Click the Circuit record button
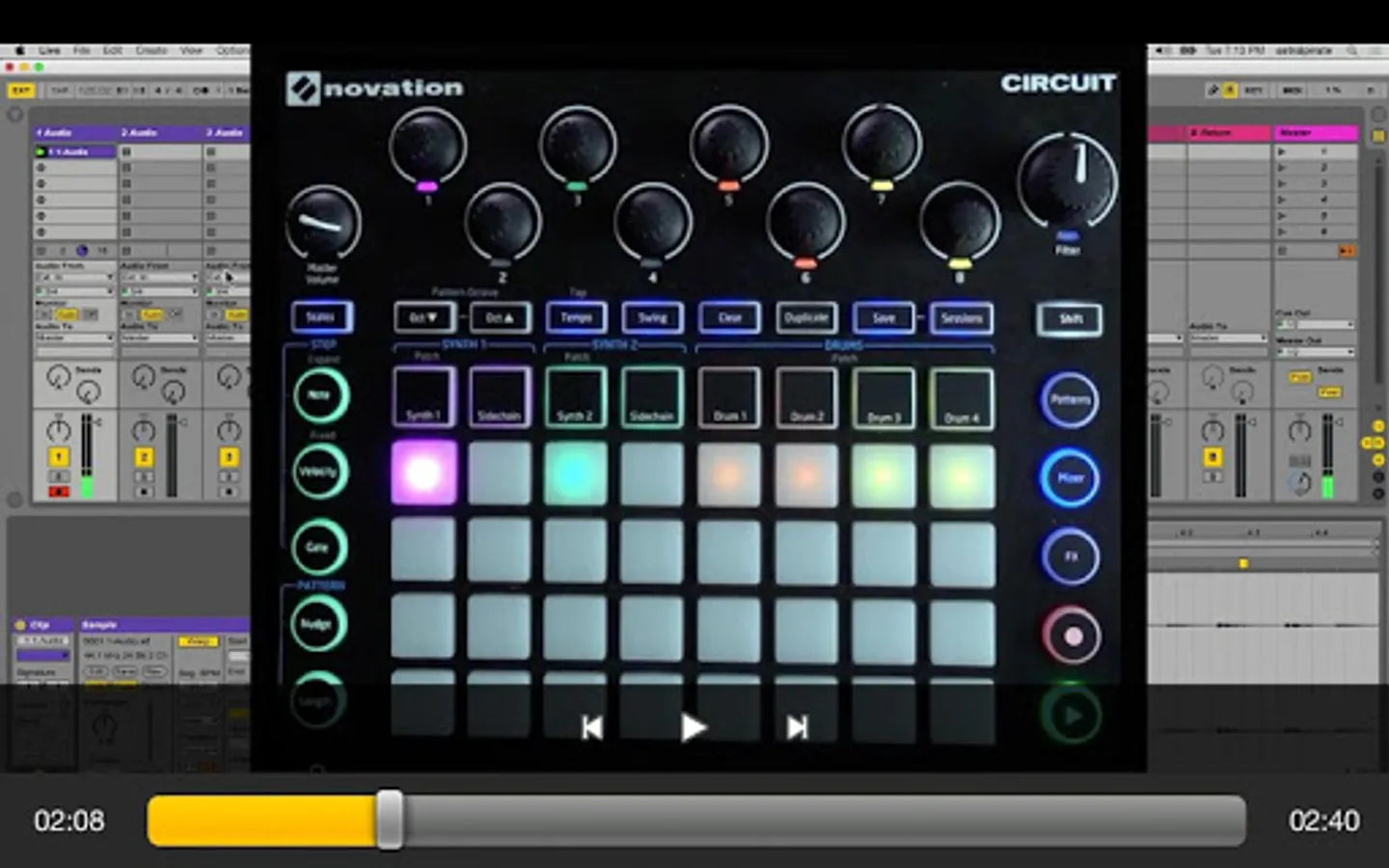The width and height of the screenshot is (1389, 868). tap(1071, 636)
